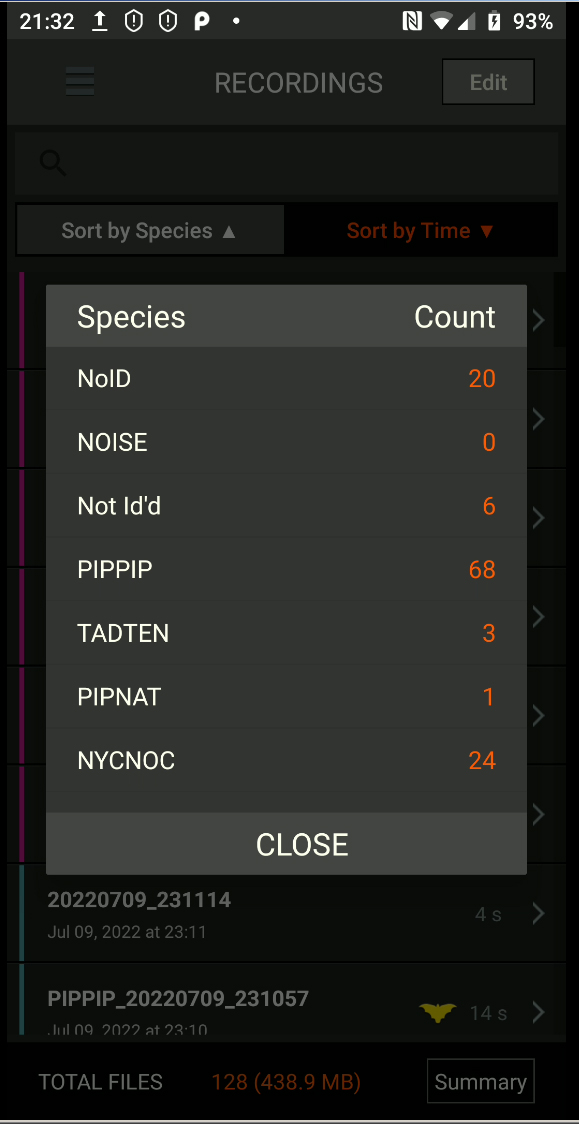The height and width of the screenshot is (1124, 579).
Task: Open chevron for PIPPIP_20220709_231057 recording
Action: 538,1012
